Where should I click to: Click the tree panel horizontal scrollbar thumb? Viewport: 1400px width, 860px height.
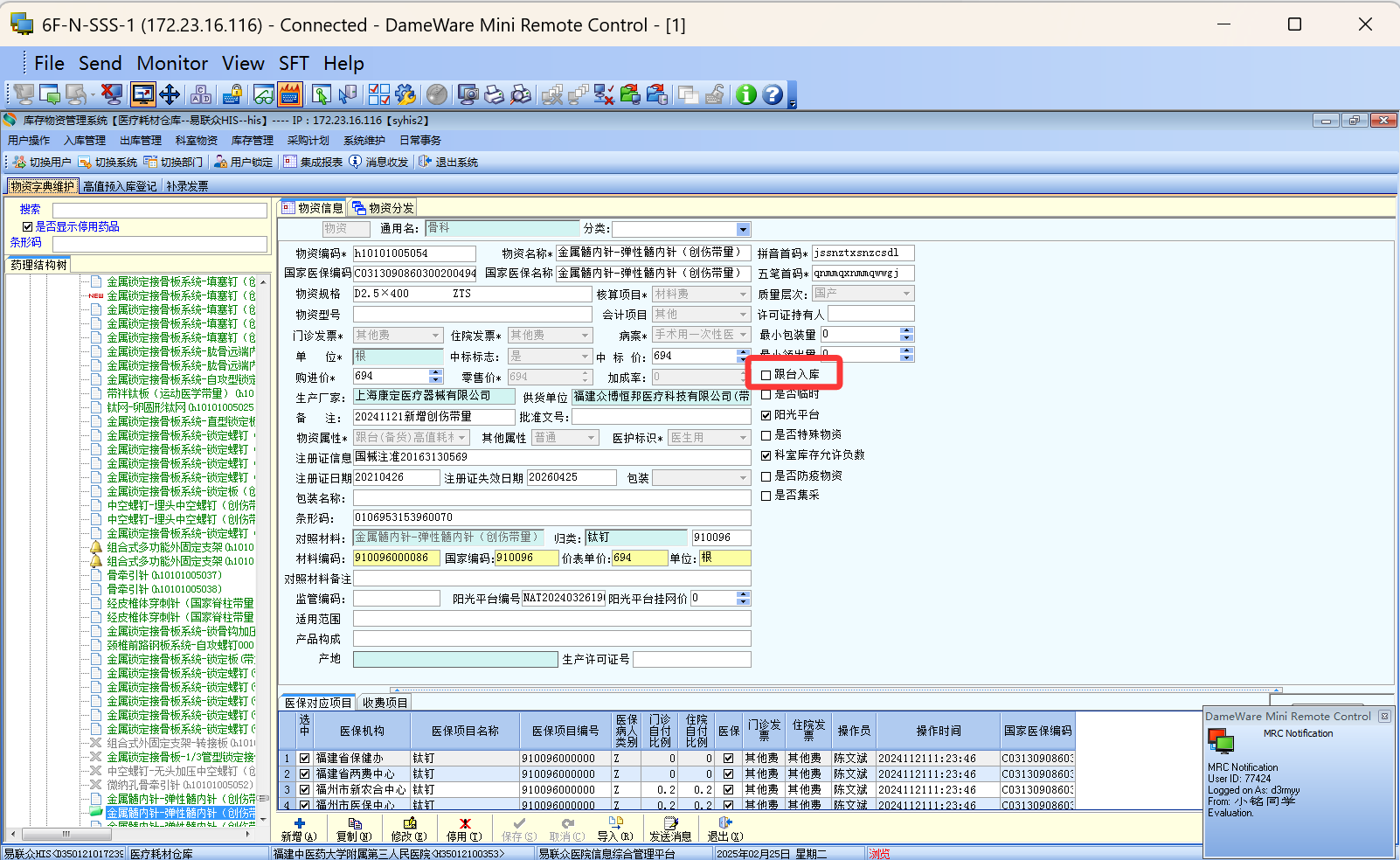[x=66, y=834]
